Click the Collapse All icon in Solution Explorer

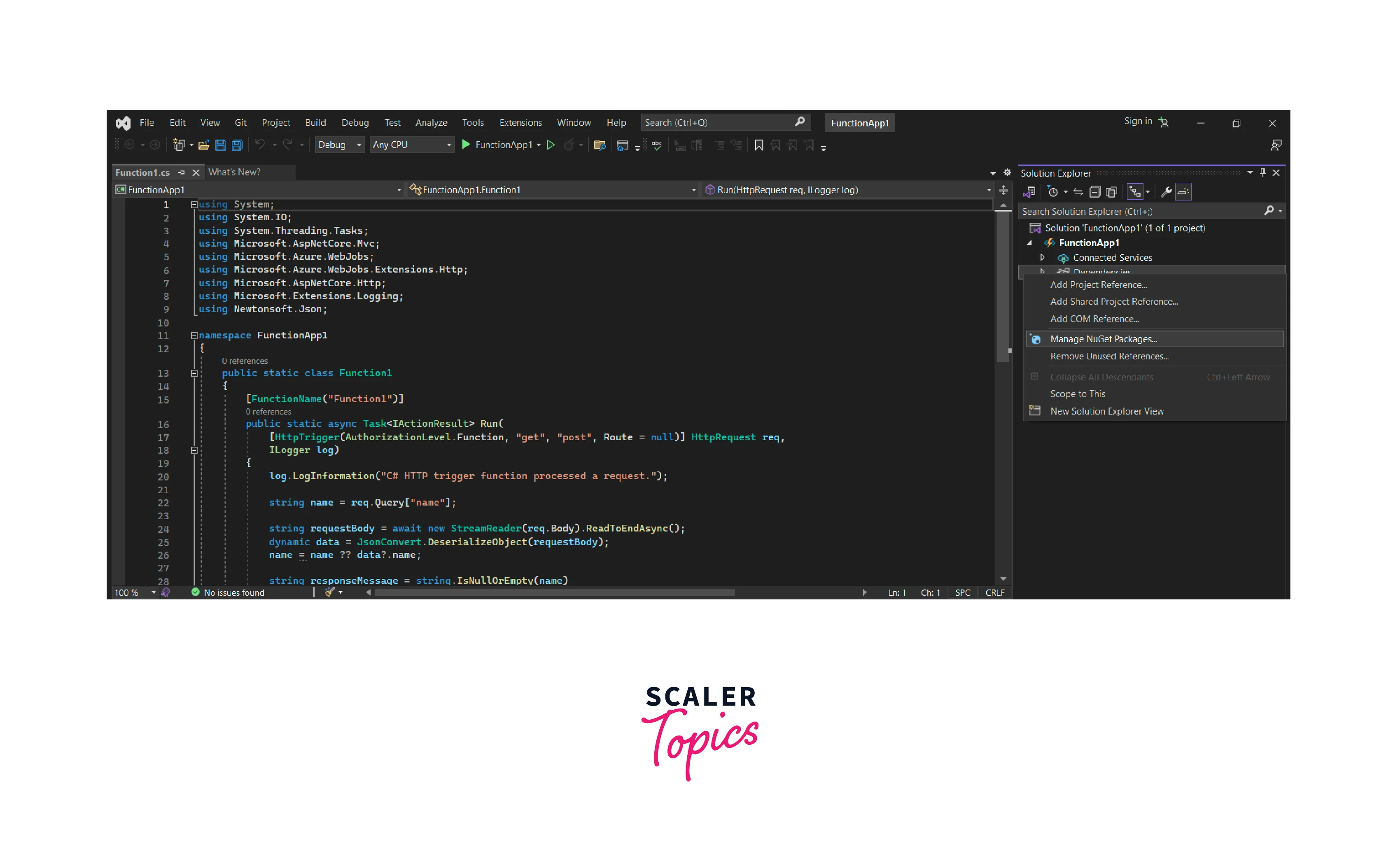(x=1094, y=192)
